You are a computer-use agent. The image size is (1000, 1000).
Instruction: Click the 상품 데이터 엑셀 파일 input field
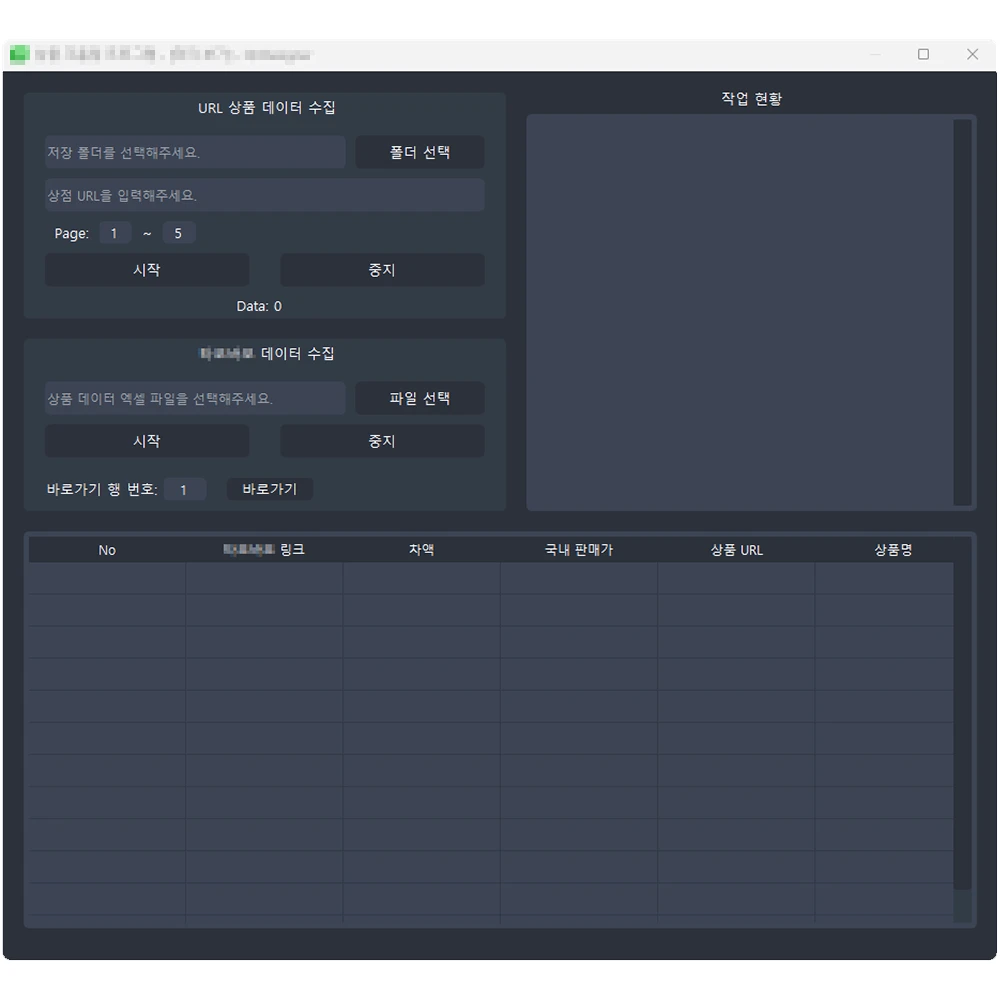tap(195, 399)
